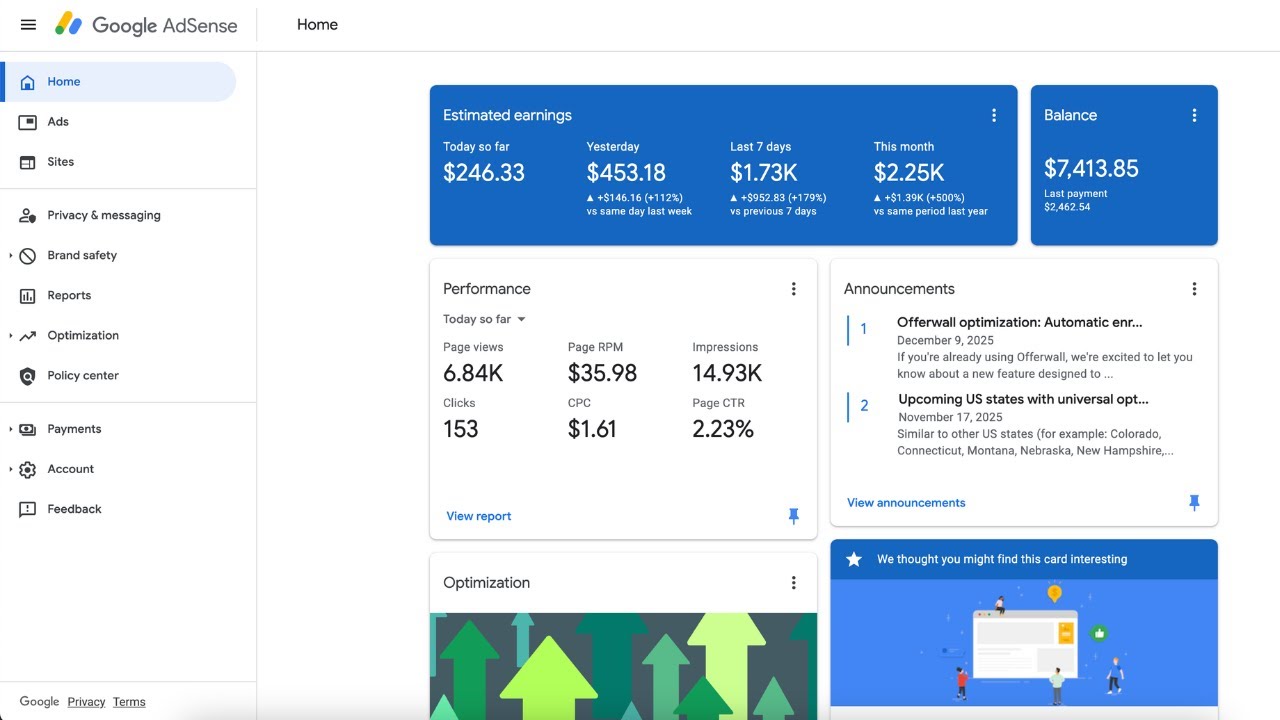Click the This month $2.25K value
The image size is (1280, 720).
909,172
